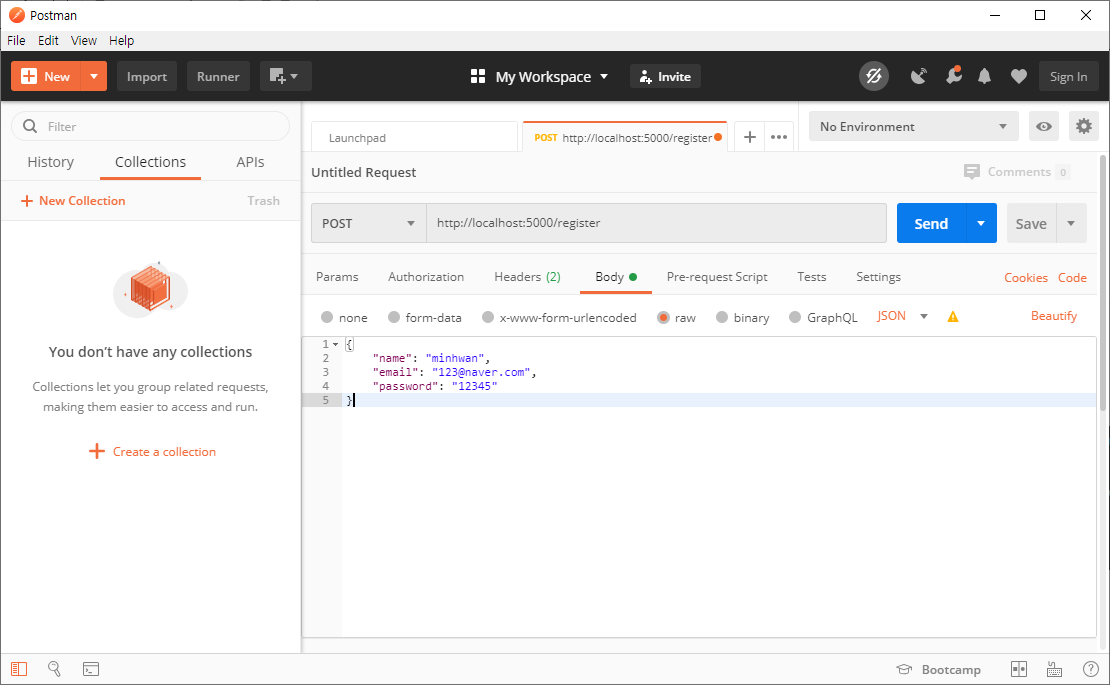Click the Runner button

tap(218, 76)
